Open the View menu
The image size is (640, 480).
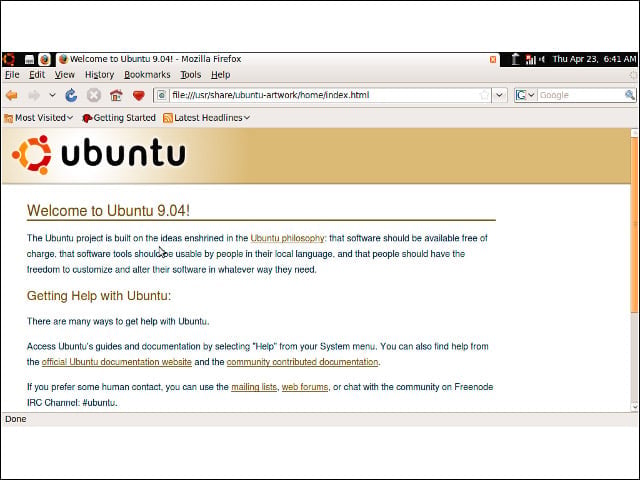pyautogui.click(x=64, y=75)
